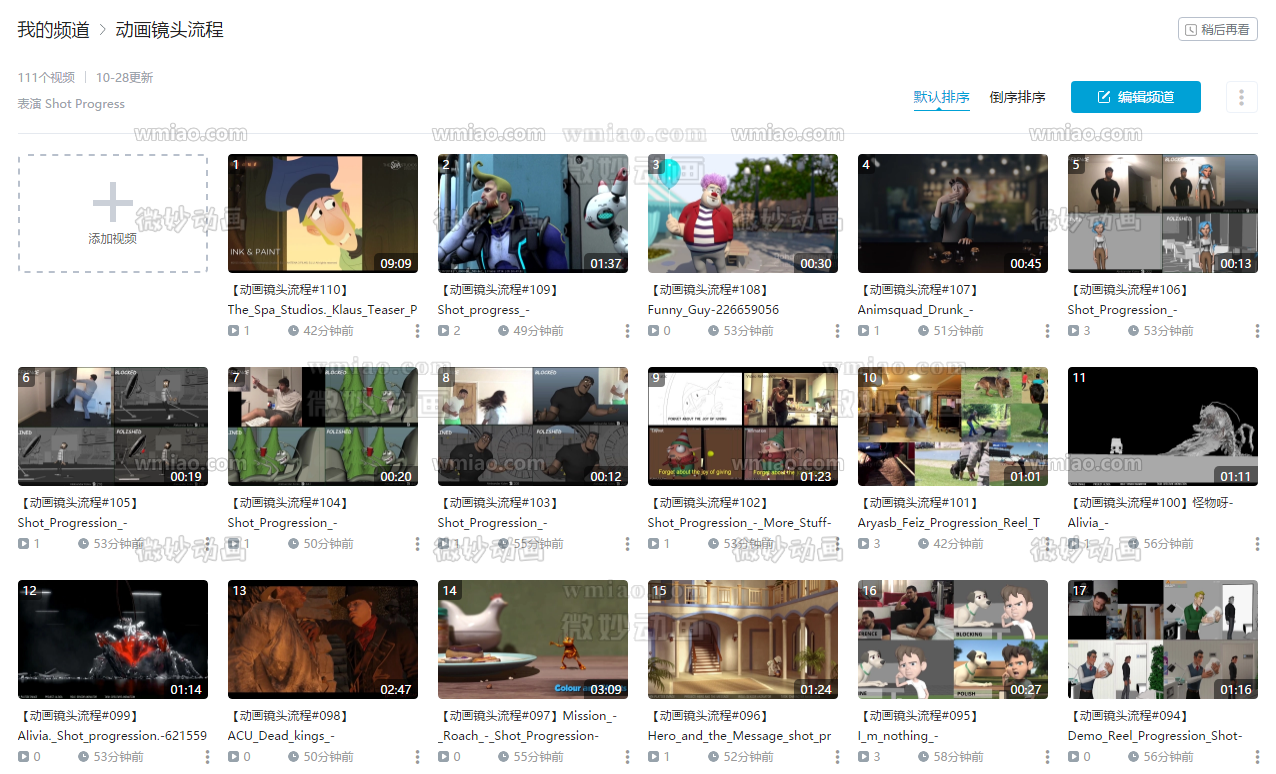Click play count icon under Shot_progress_ #109
This screenshot has width=1276, height=774.
click(x=443, y=331)
